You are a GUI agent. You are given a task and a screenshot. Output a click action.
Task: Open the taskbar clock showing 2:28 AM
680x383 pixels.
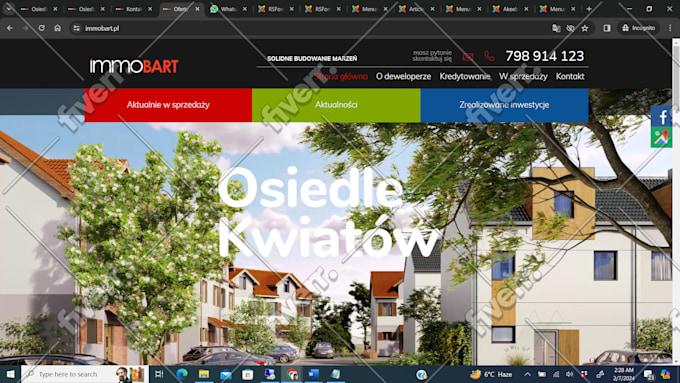(624, 374)
